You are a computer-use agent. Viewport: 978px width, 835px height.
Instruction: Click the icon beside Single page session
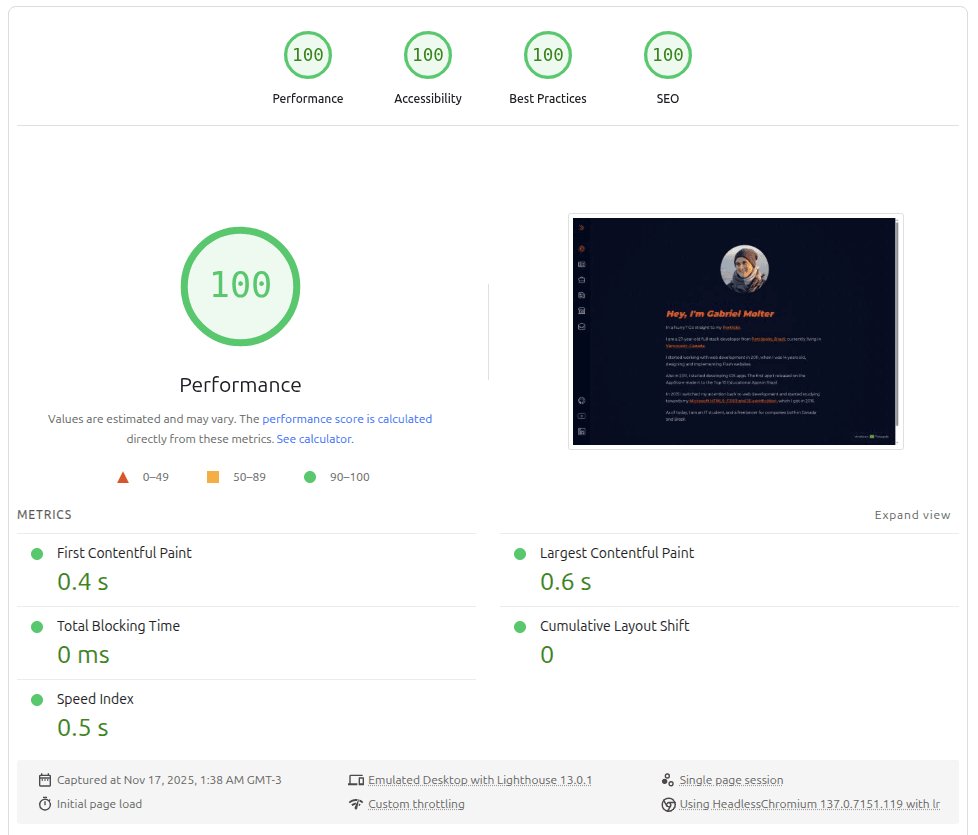click(x=668, y=779)
